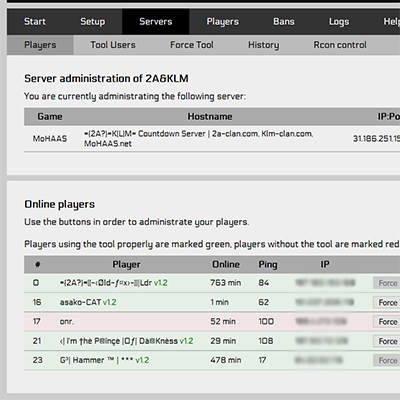The image size is (400, 400).
Task: Select the player name ending in Ldr v1.2
Action: (114, 283)
